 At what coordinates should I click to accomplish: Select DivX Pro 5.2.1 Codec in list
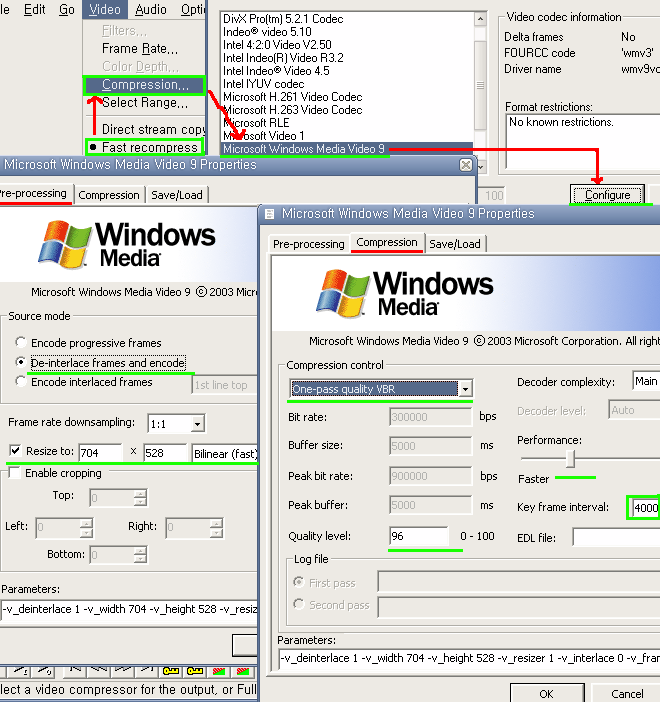click(x=283, y=19)
